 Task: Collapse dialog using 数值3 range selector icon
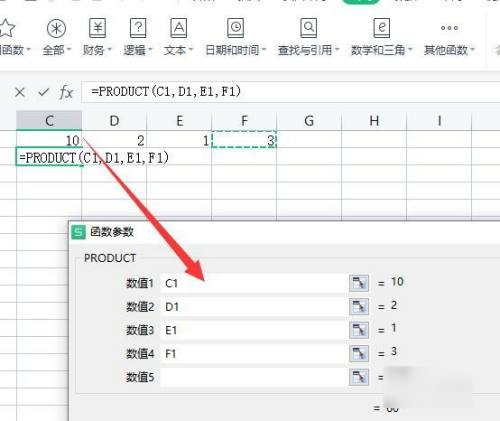(359, 330)
